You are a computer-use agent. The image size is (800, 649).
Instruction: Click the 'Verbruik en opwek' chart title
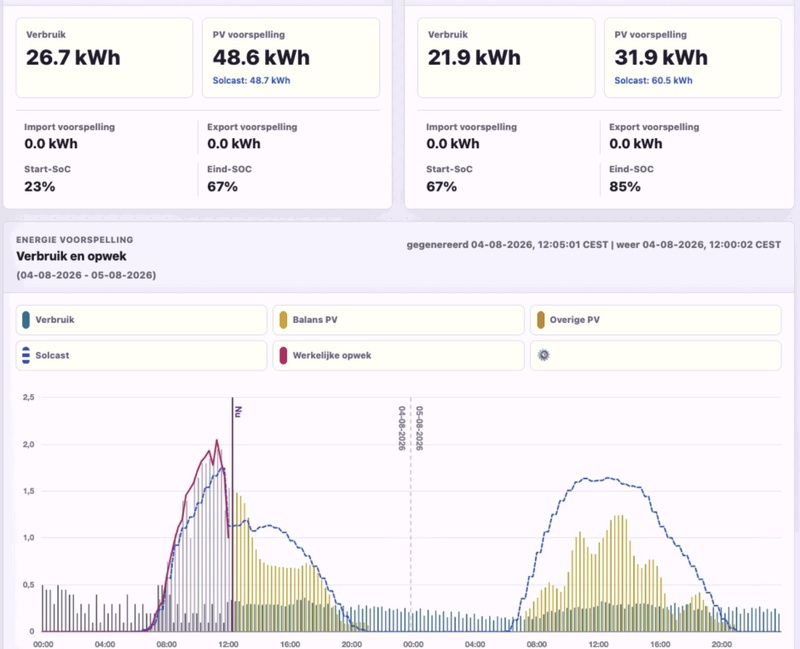pos(71,256)
